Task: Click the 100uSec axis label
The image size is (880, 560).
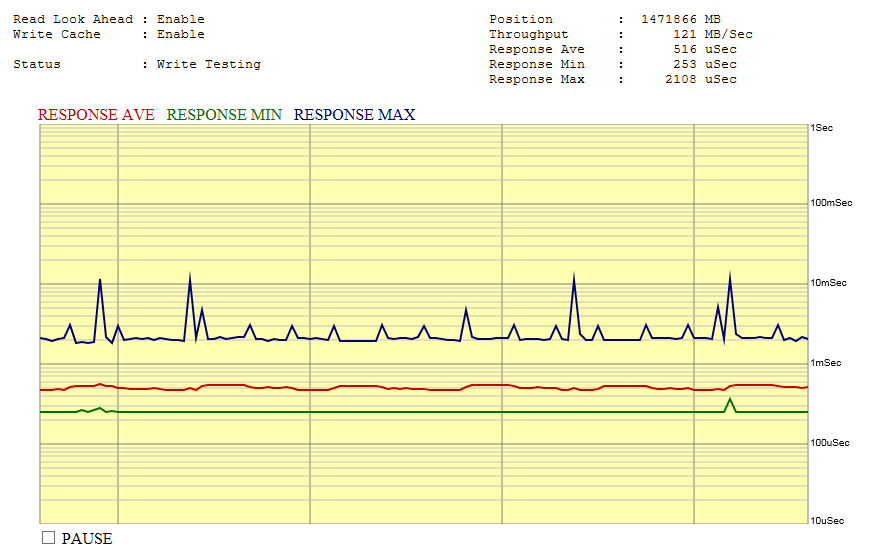Action: 829,442
